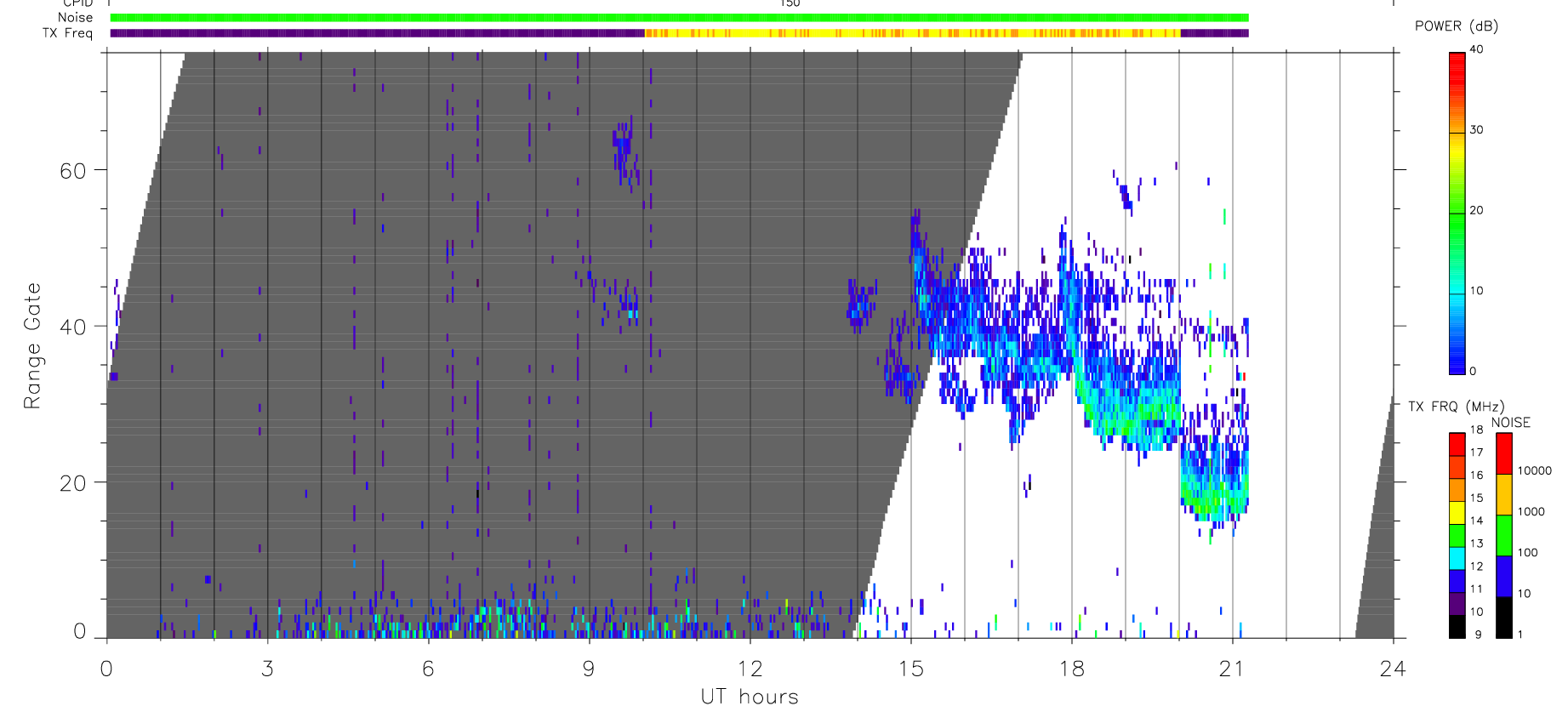Click the green Noise strip at top

tap(679, 18)
